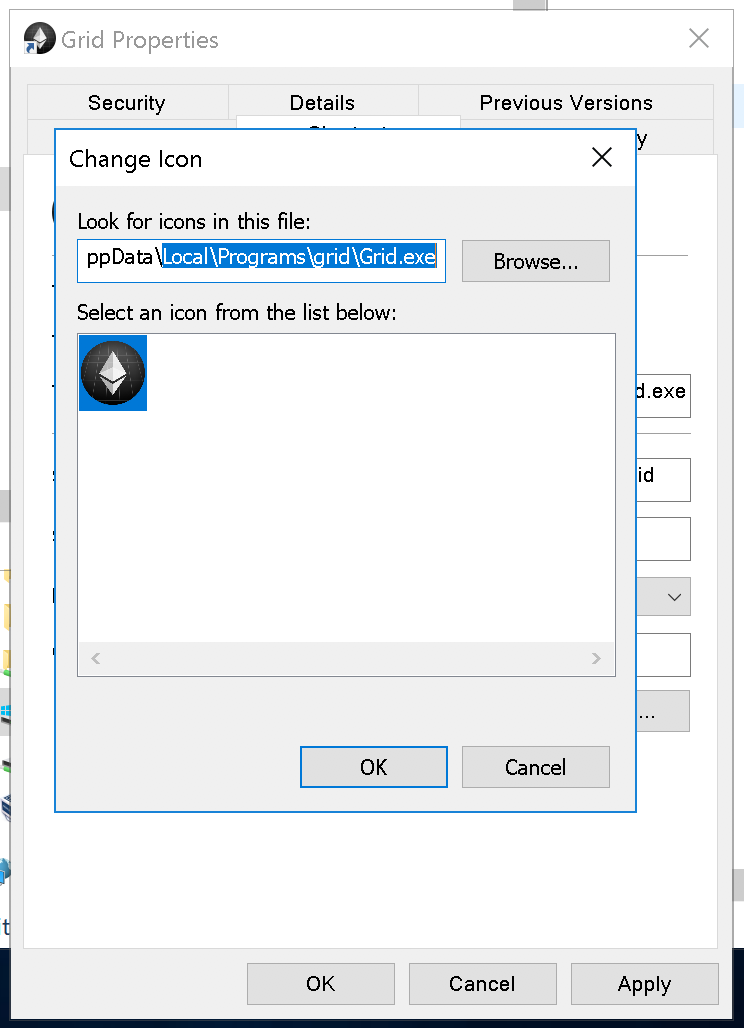Apply changes in Grid Properties
744x1028 pixels.
644,983
